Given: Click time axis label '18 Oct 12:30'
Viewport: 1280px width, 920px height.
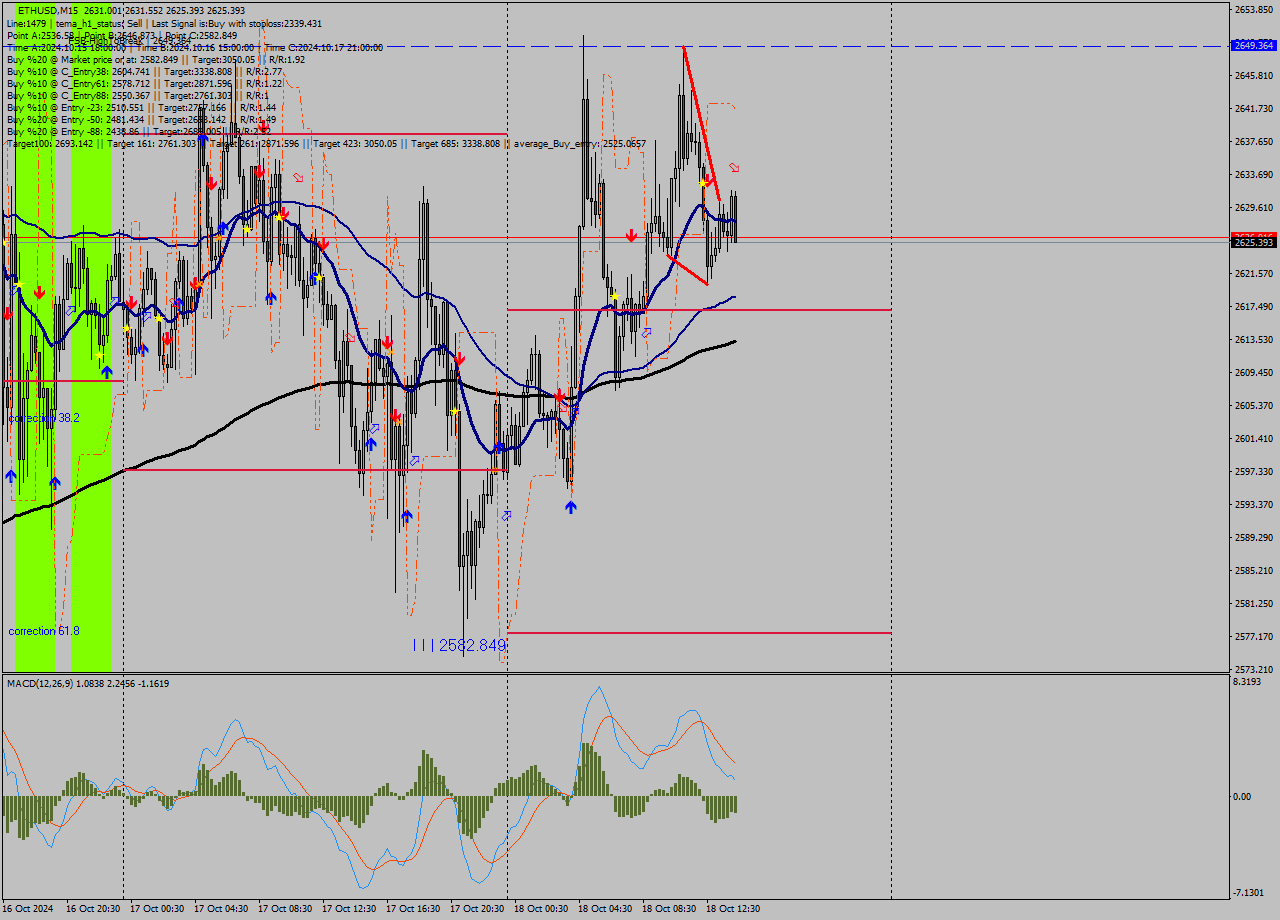Looking at the screenshot, I should [x=733, y=909].
